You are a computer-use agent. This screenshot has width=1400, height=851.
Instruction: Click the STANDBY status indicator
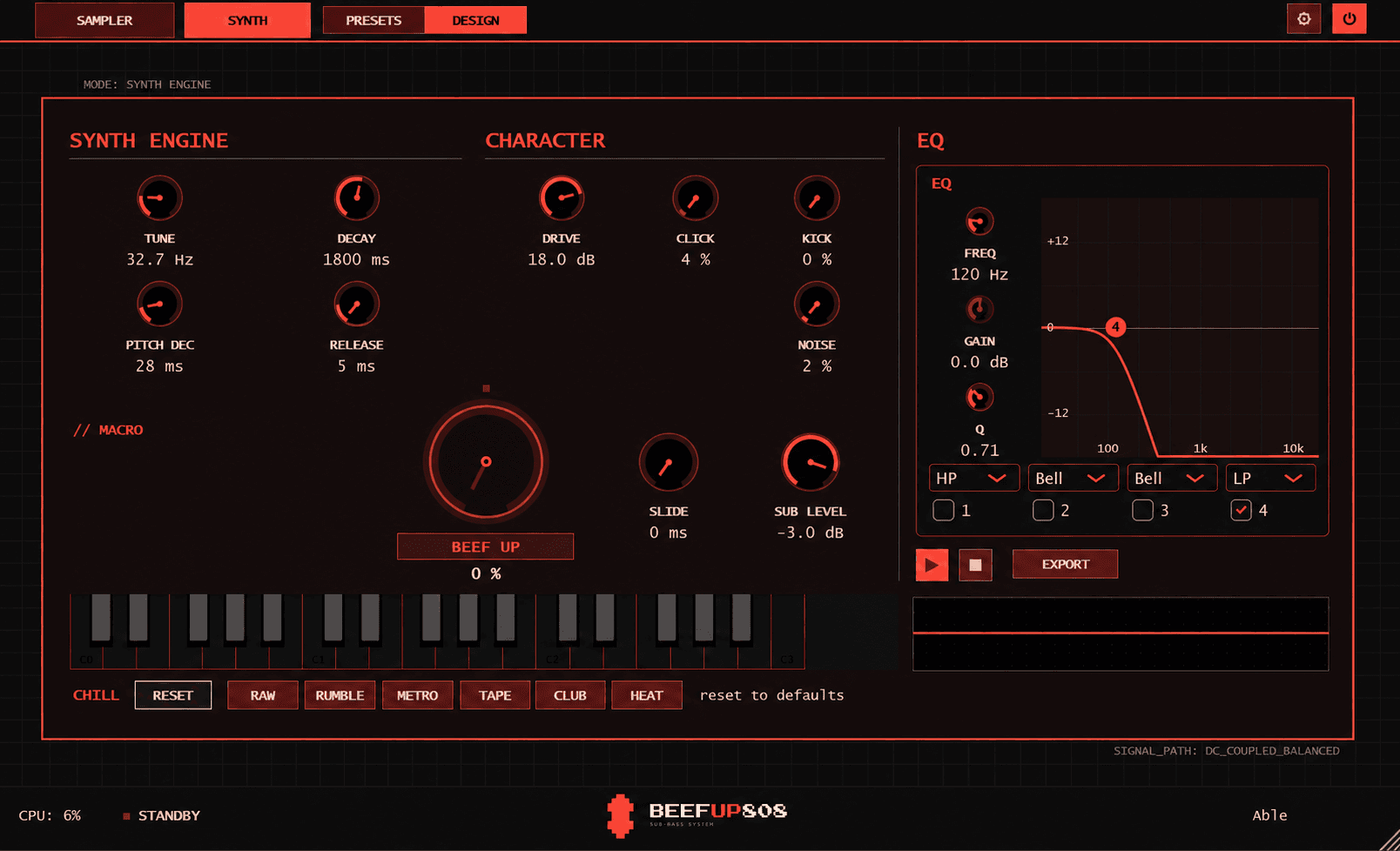pos(162,815)
